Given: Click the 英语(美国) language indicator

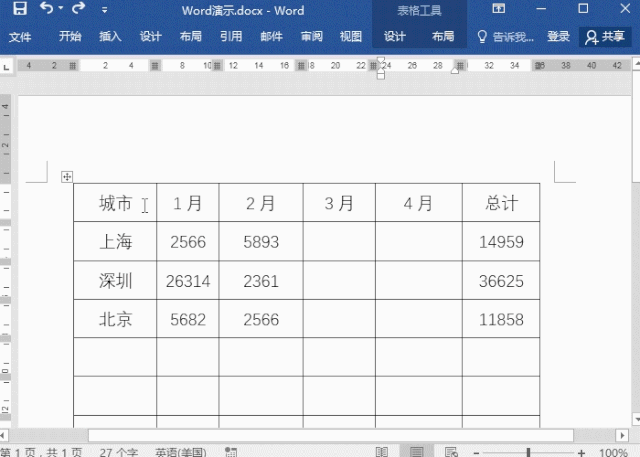Looking at the screenshot, I should click(x=180, y=452).
